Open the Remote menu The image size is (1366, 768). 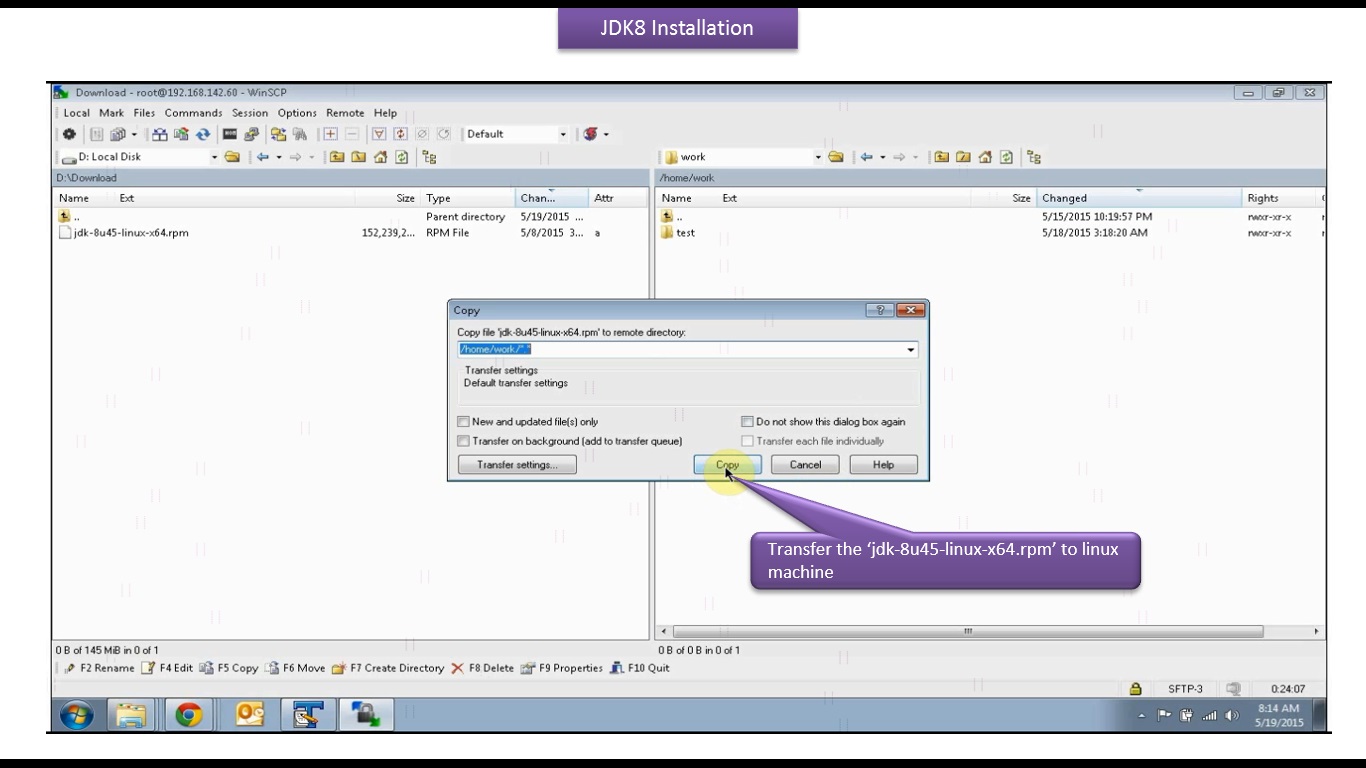click(x=345, y=113)
